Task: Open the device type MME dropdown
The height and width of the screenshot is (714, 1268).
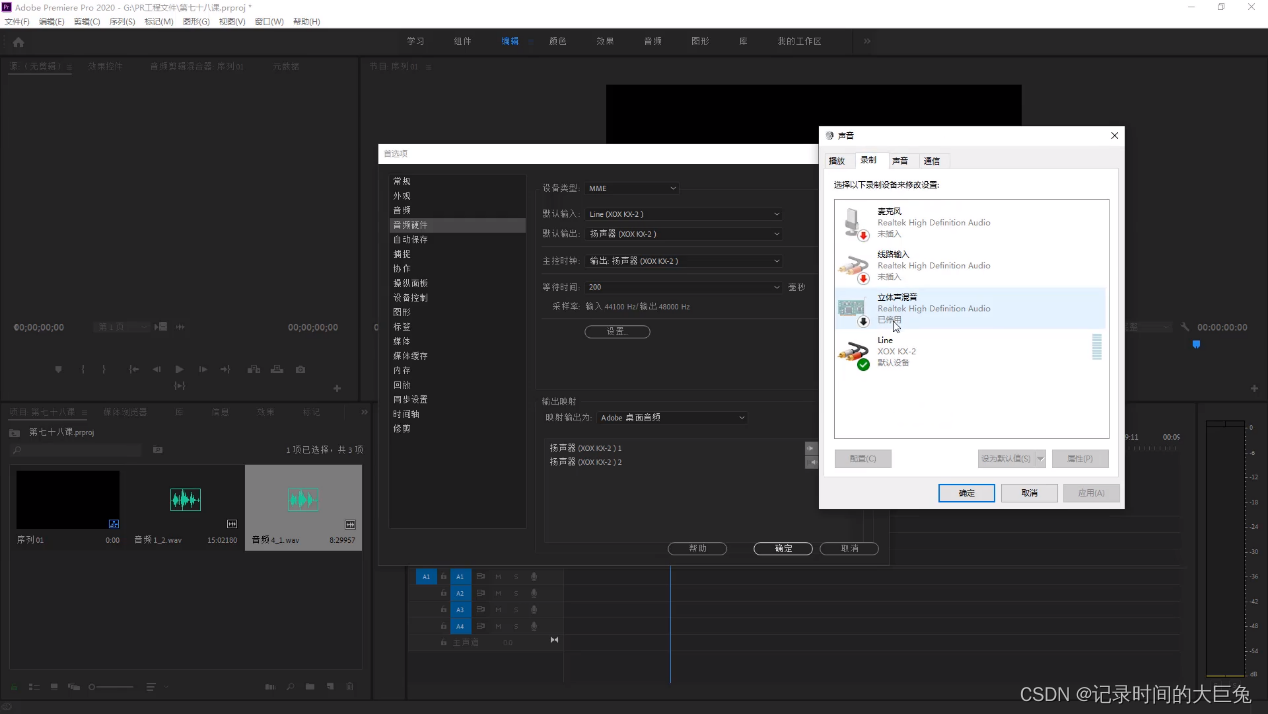Action: click(x=632, y=188)
